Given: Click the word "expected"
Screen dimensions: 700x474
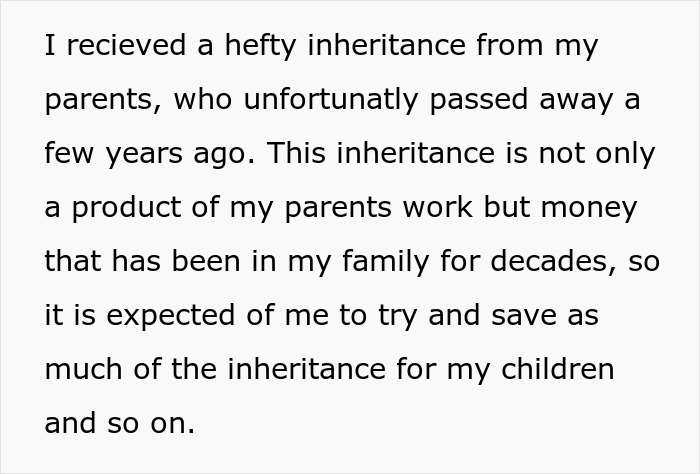Looking at the screenshot, I should point(156,316).
